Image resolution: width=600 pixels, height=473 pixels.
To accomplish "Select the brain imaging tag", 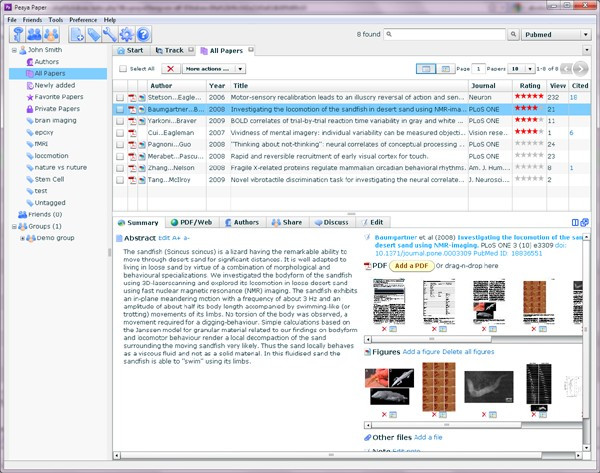I will 55,121.
